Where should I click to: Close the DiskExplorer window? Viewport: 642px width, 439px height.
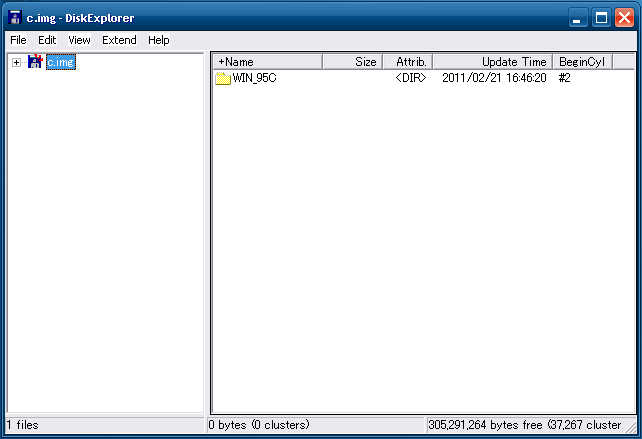pyautogui.click(x=624, y=18)
